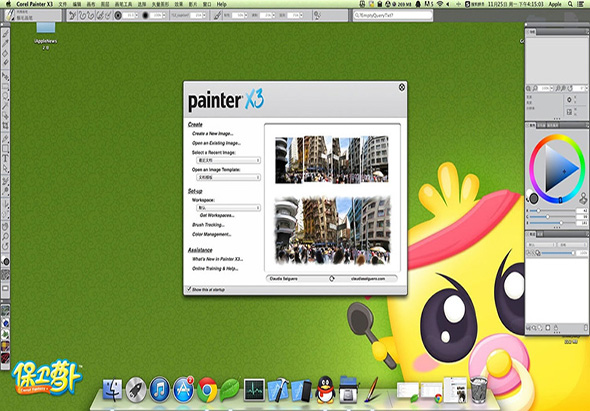Click the bottom color value slider
590x411 pixels.
[552, 223]
